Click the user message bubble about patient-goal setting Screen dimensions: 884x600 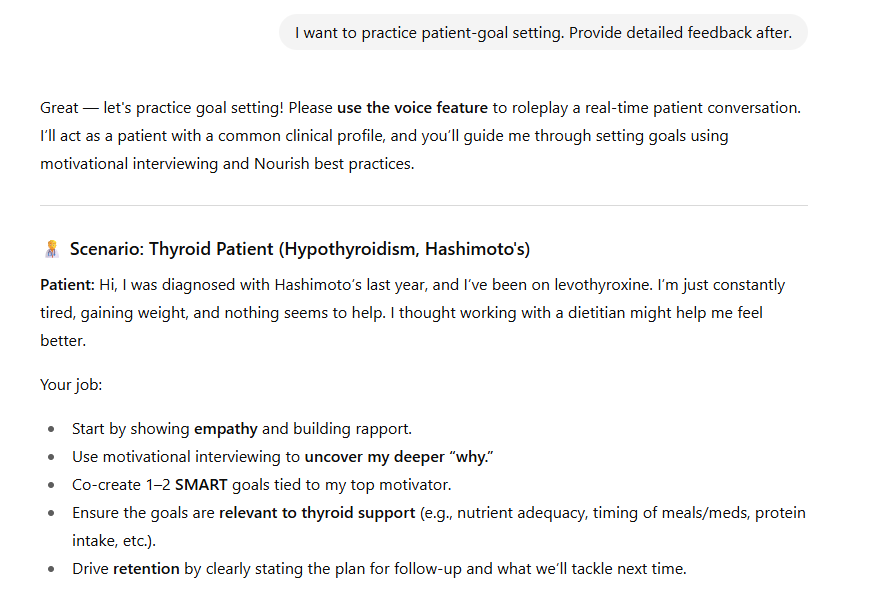click(x=543, y=33)
